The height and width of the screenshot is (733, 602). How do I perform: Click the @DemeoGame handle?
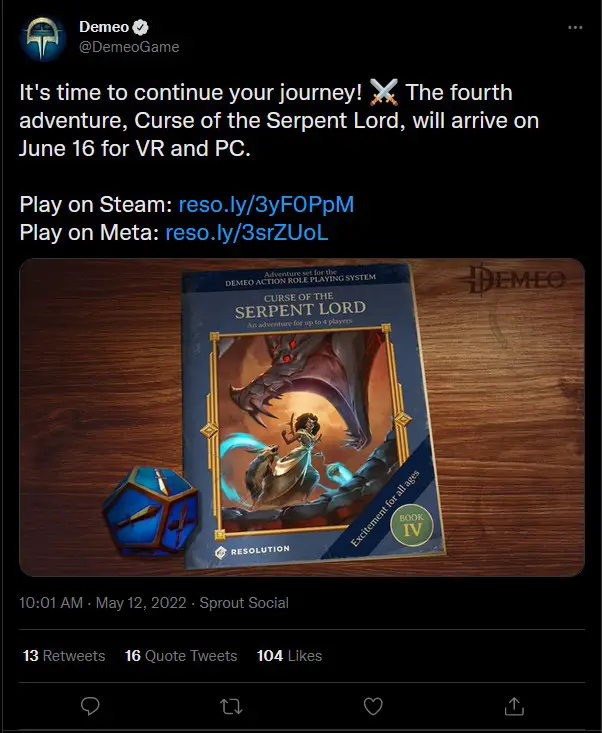click(129, 47)
